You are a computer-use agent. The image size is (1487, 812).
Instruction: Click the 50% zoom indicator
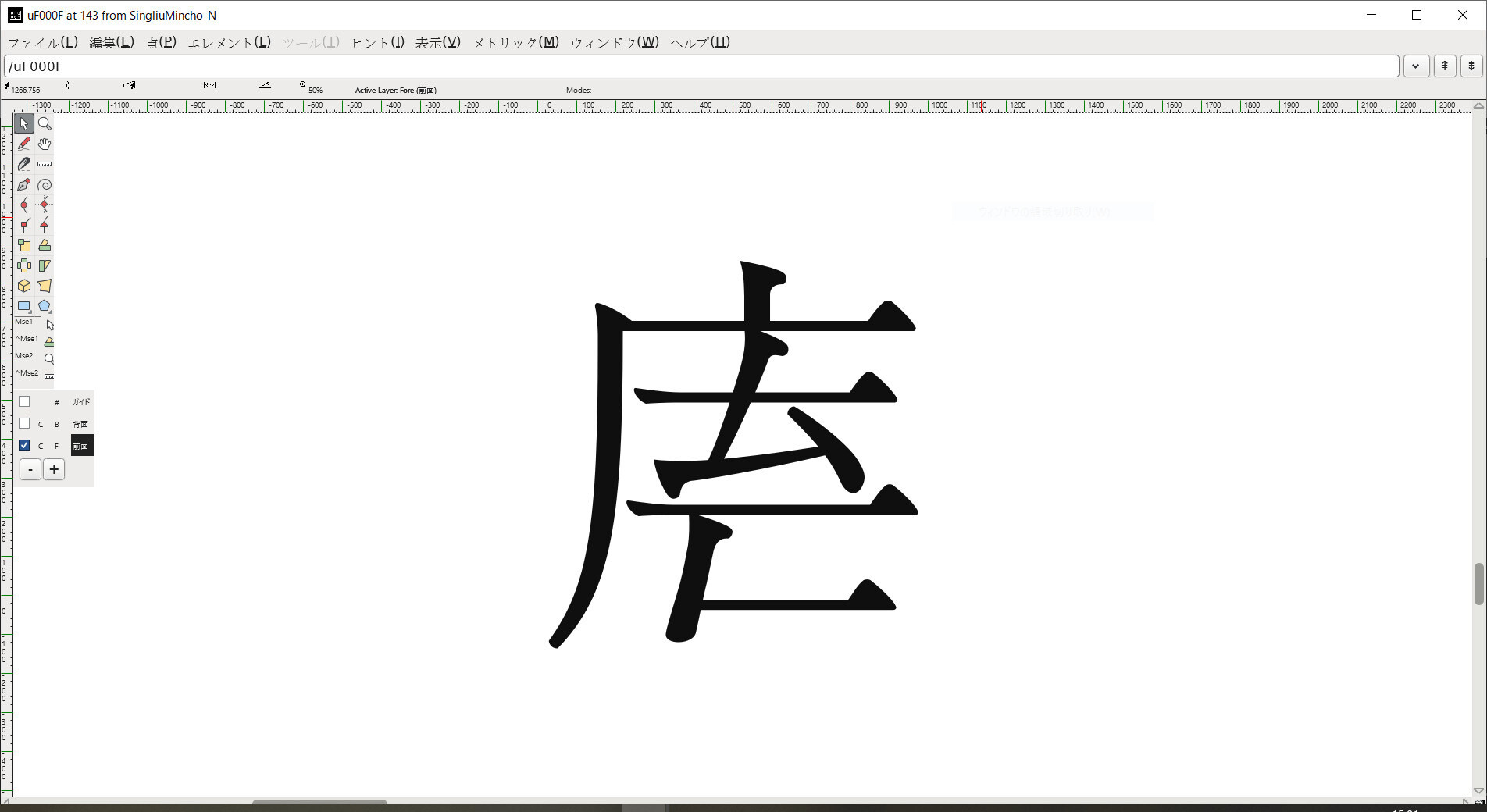click(314, 89)
